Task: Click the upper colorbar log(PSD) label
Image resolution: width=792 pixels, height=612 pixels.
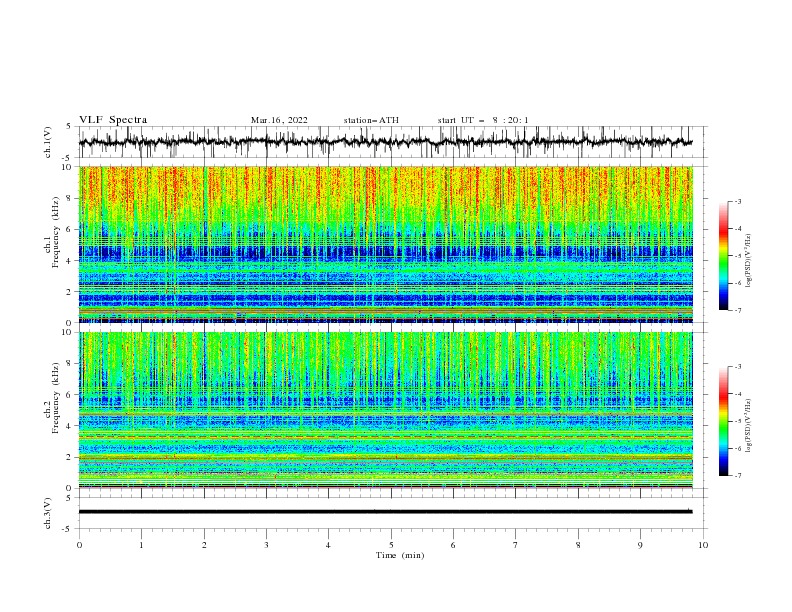Action: click(749, 261)
